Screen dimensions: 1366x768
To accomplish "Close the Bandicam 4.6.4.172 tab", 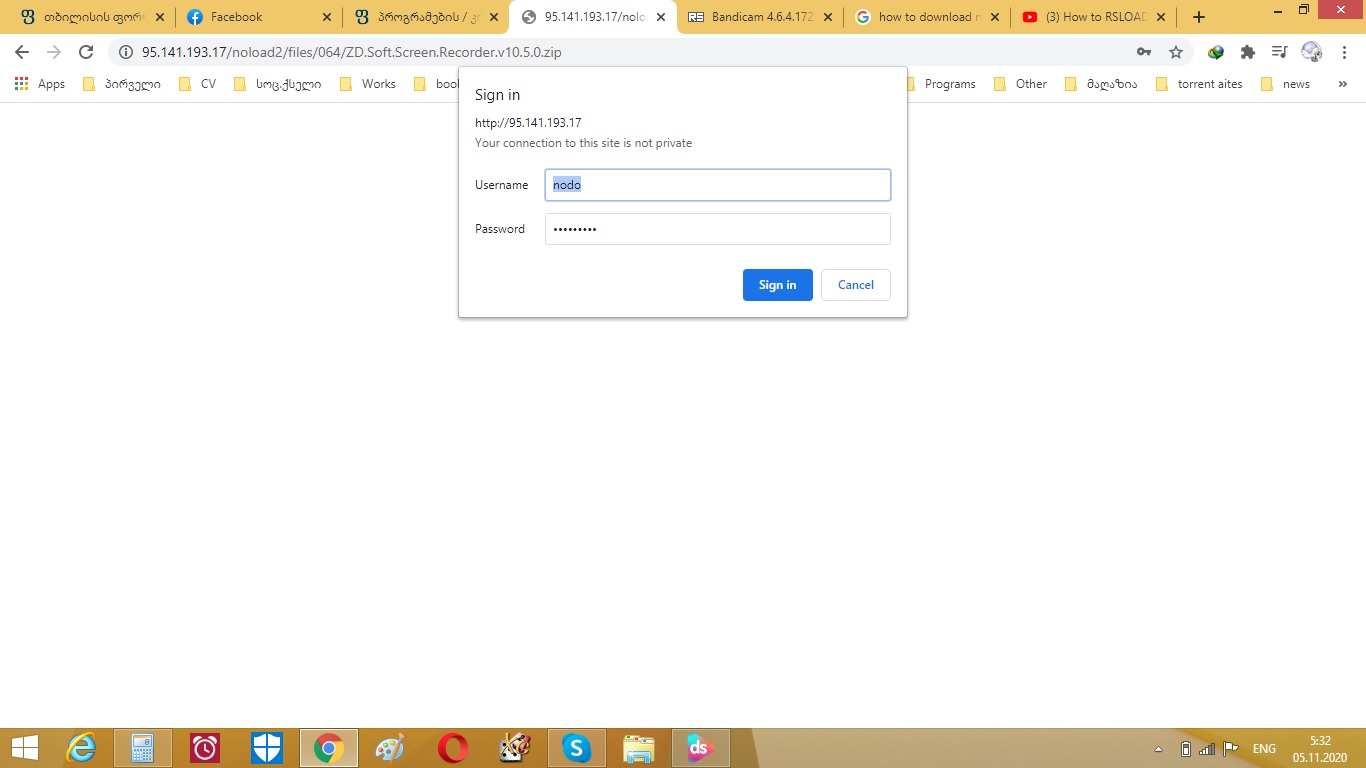I will [x=828, y=17].
